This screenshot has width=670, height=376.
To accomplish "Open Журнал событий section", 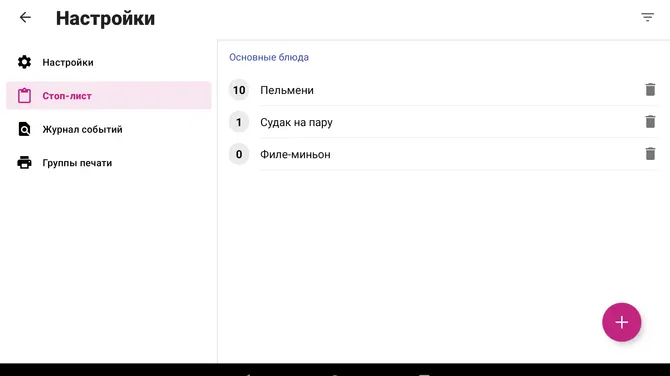I will (x=109, y=129).
